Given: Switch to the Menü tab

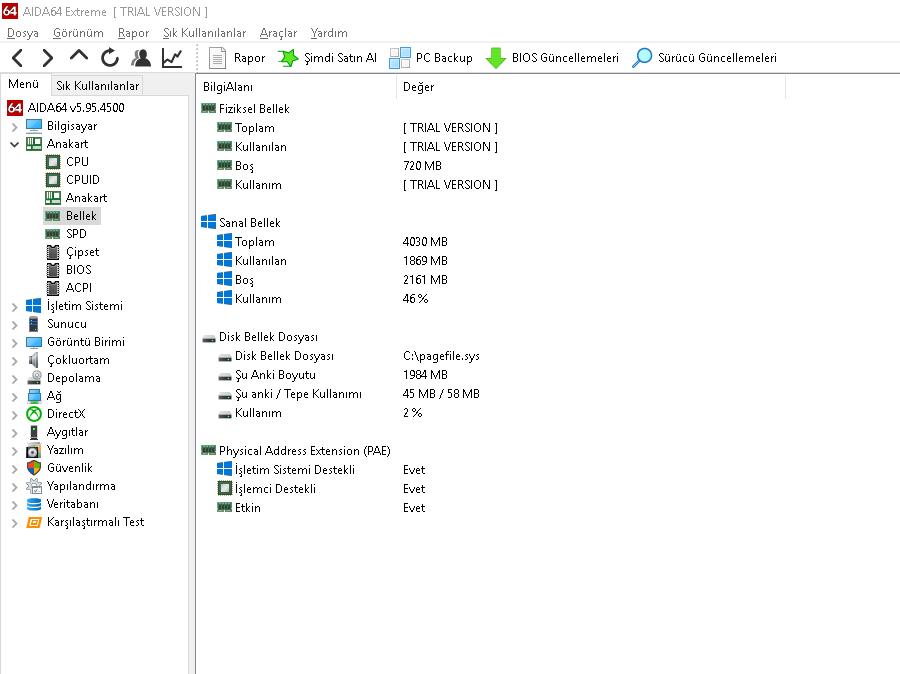Looking at the screenshot, I should pyautogui.click(x=24, y=84).
